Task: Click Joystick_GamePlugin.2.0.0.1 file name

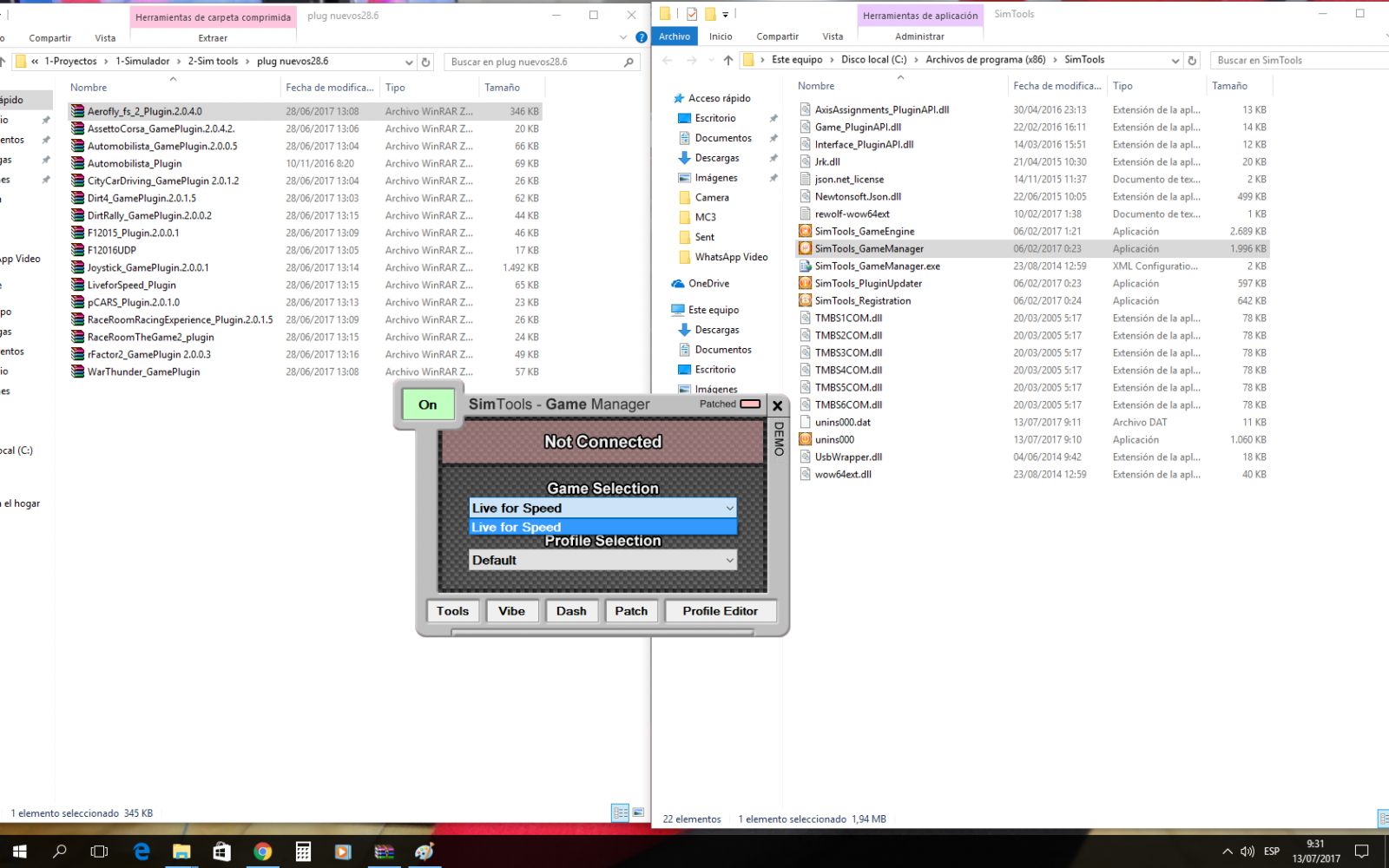Action: click(148, 267)
